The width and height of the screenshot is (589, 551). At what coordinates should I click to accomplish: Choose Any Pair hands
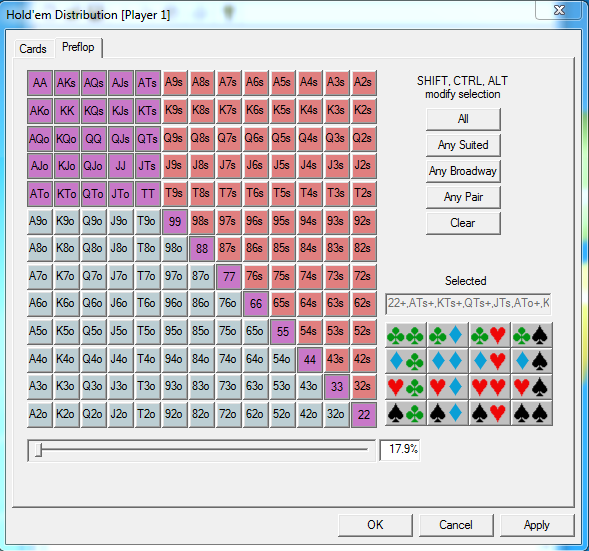463,197
